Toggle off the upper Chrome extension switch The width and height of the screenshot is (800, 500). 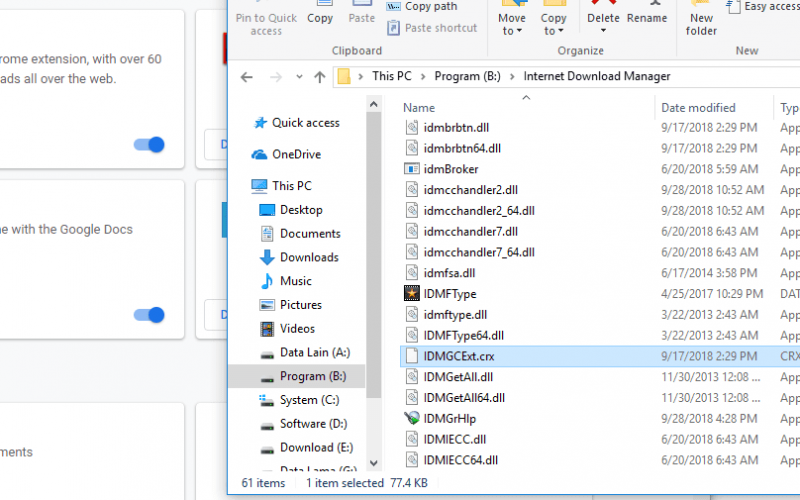point(149,145)
